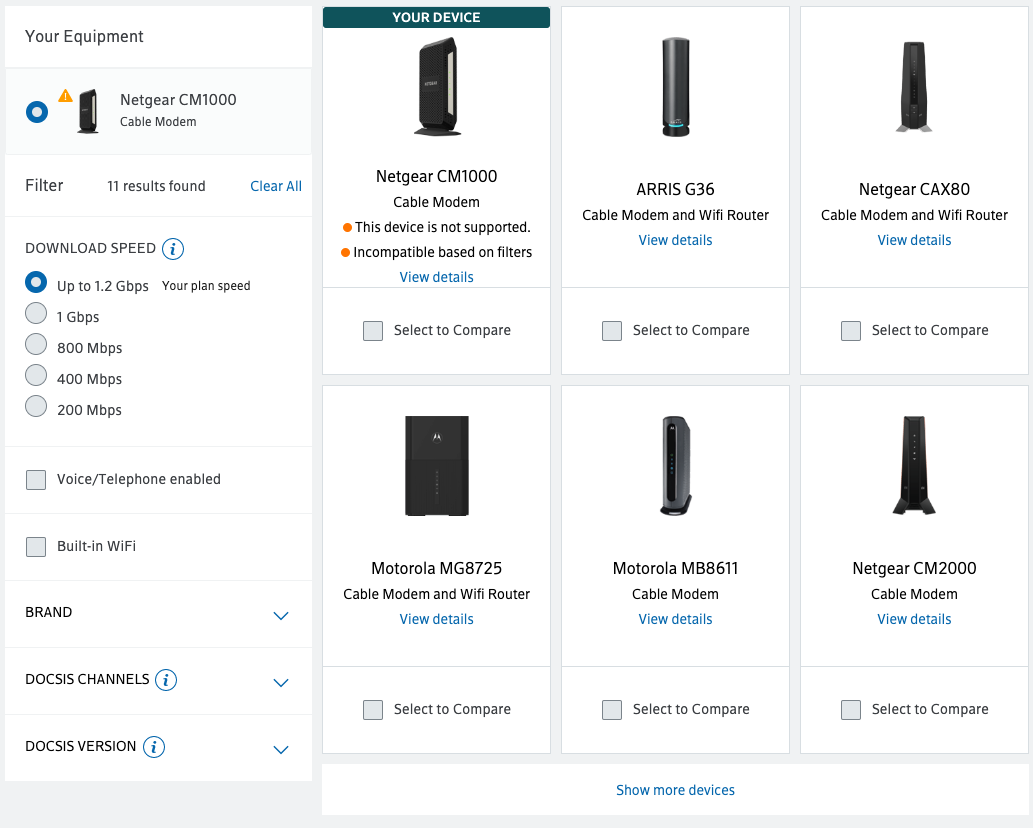Select the 400 Mbps download speed
The image size is (1033, 828).
pos(36,375)
